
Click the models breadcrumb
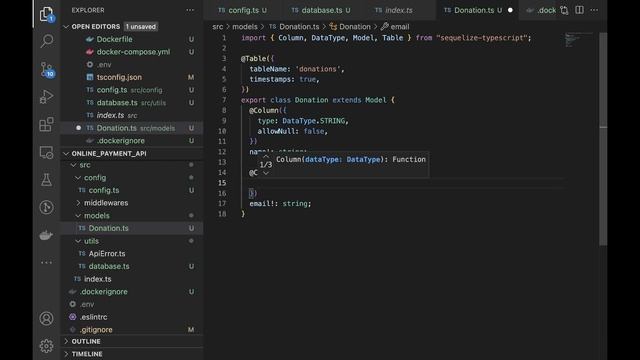tap(245, 27)
